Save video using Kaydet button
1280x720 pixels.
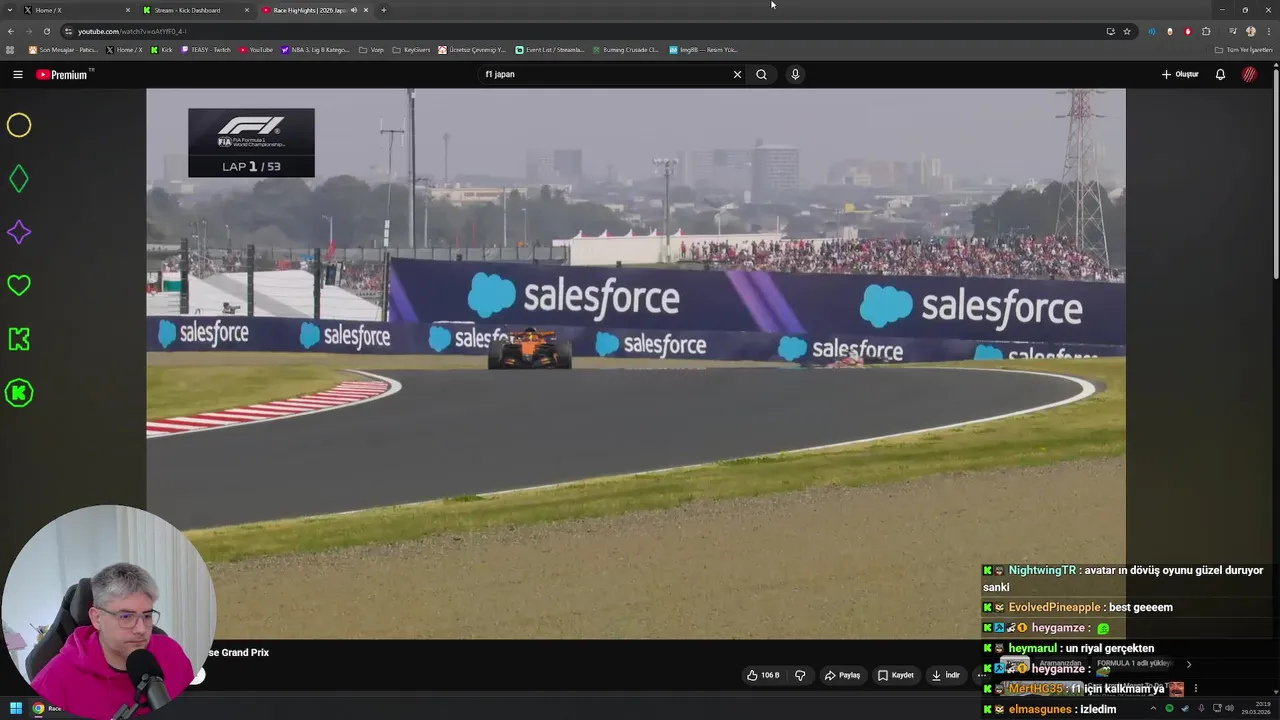tap(896, 675)
